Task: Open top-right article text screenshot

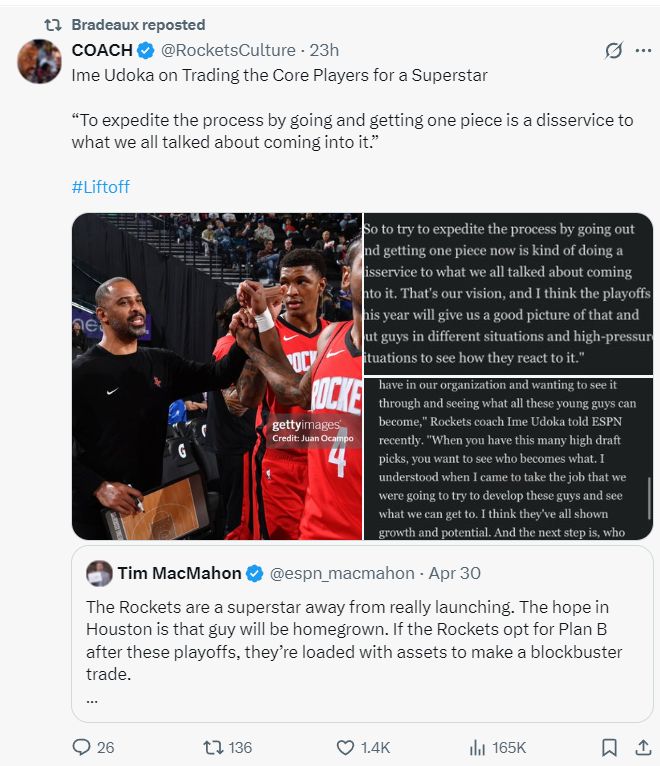Action: point(508,294)
